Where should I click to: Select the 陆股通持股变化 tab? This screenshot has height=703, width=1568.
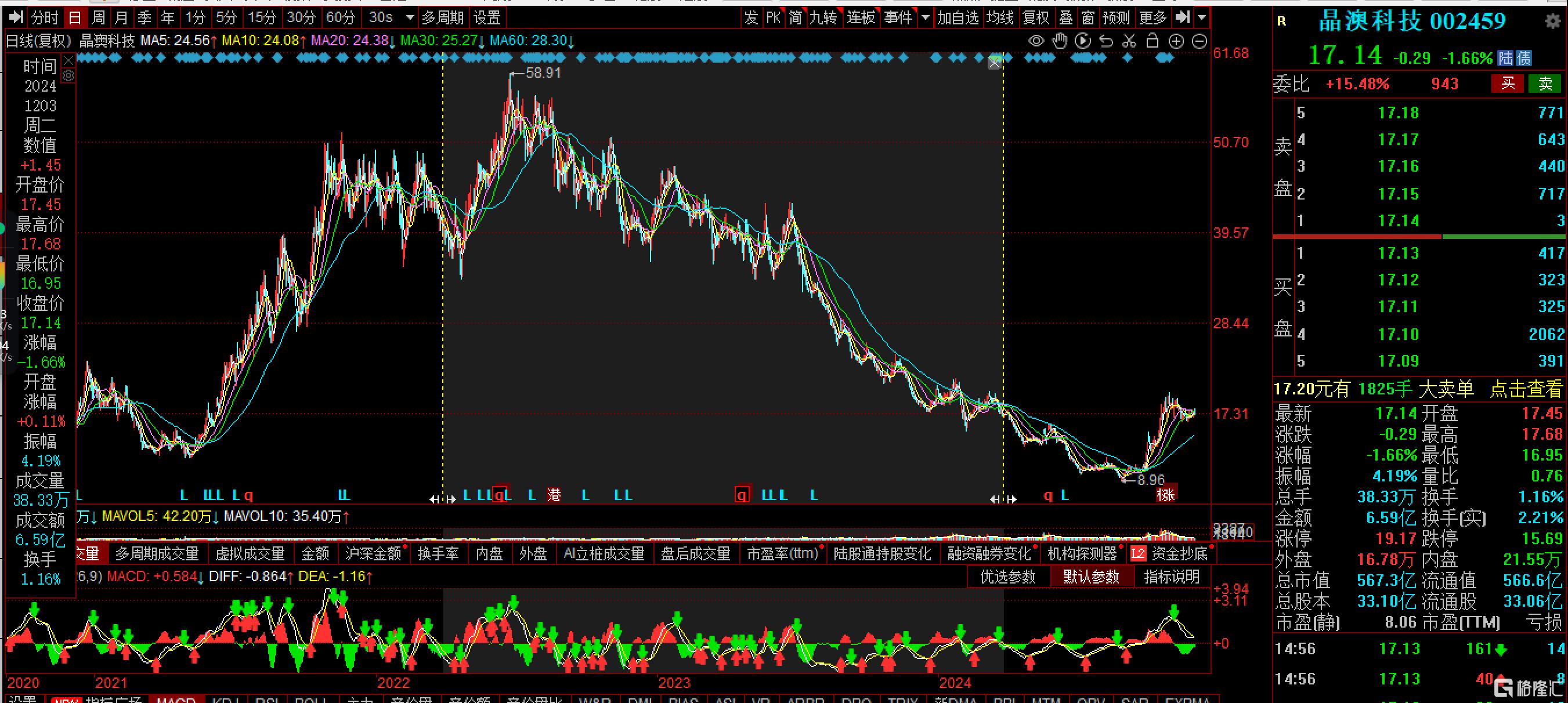[882, 554]
